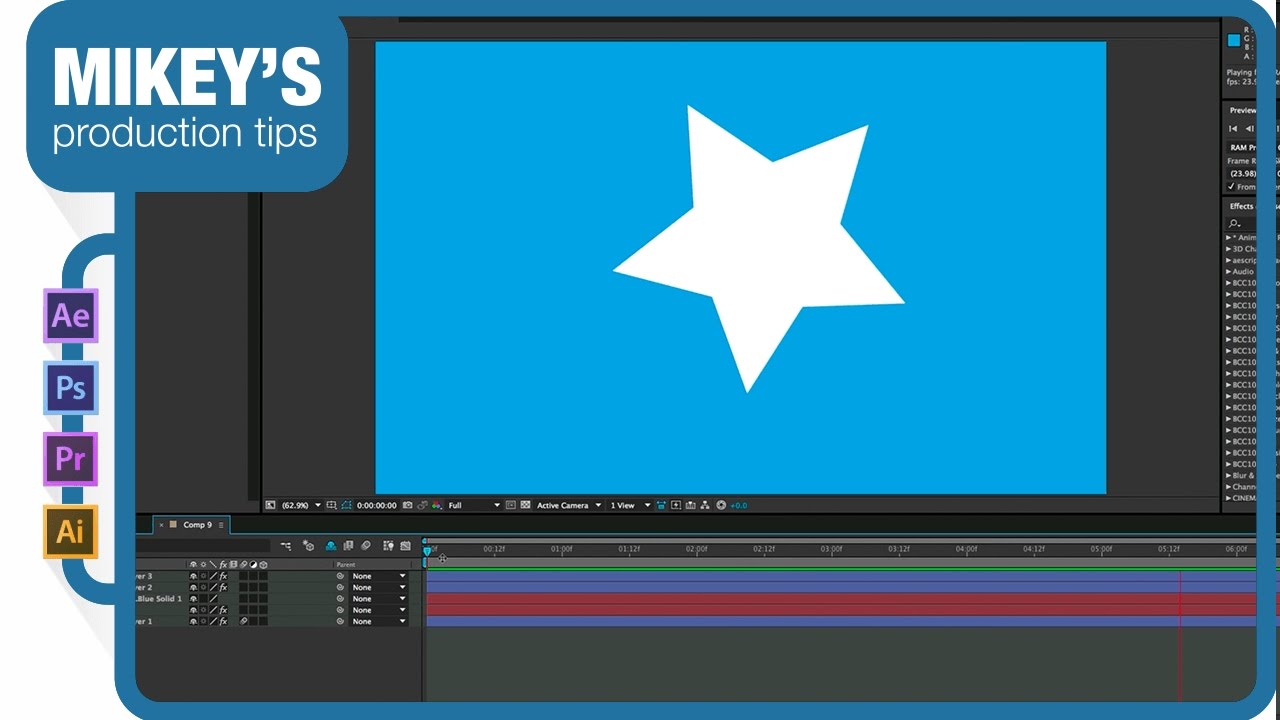Open the Fast Previews icon
Image resolution: width=1280 pixels, height=720 pixels.
click(677, 505)
